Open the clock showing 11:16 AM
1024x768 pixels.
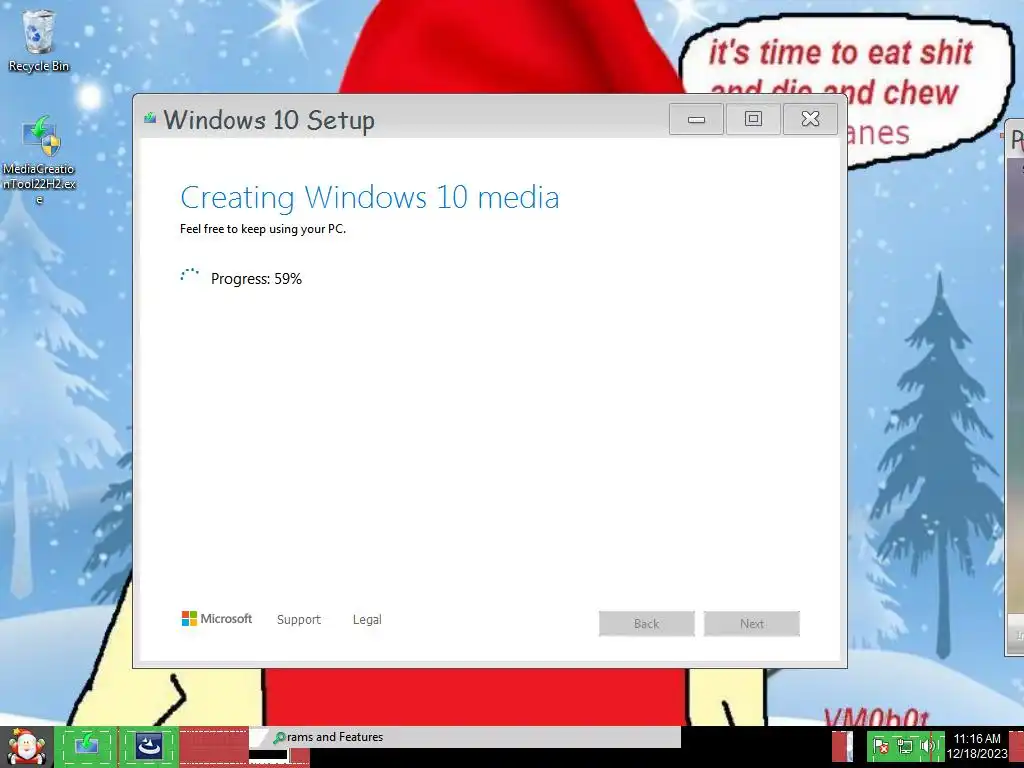click(x=977, y=746)
